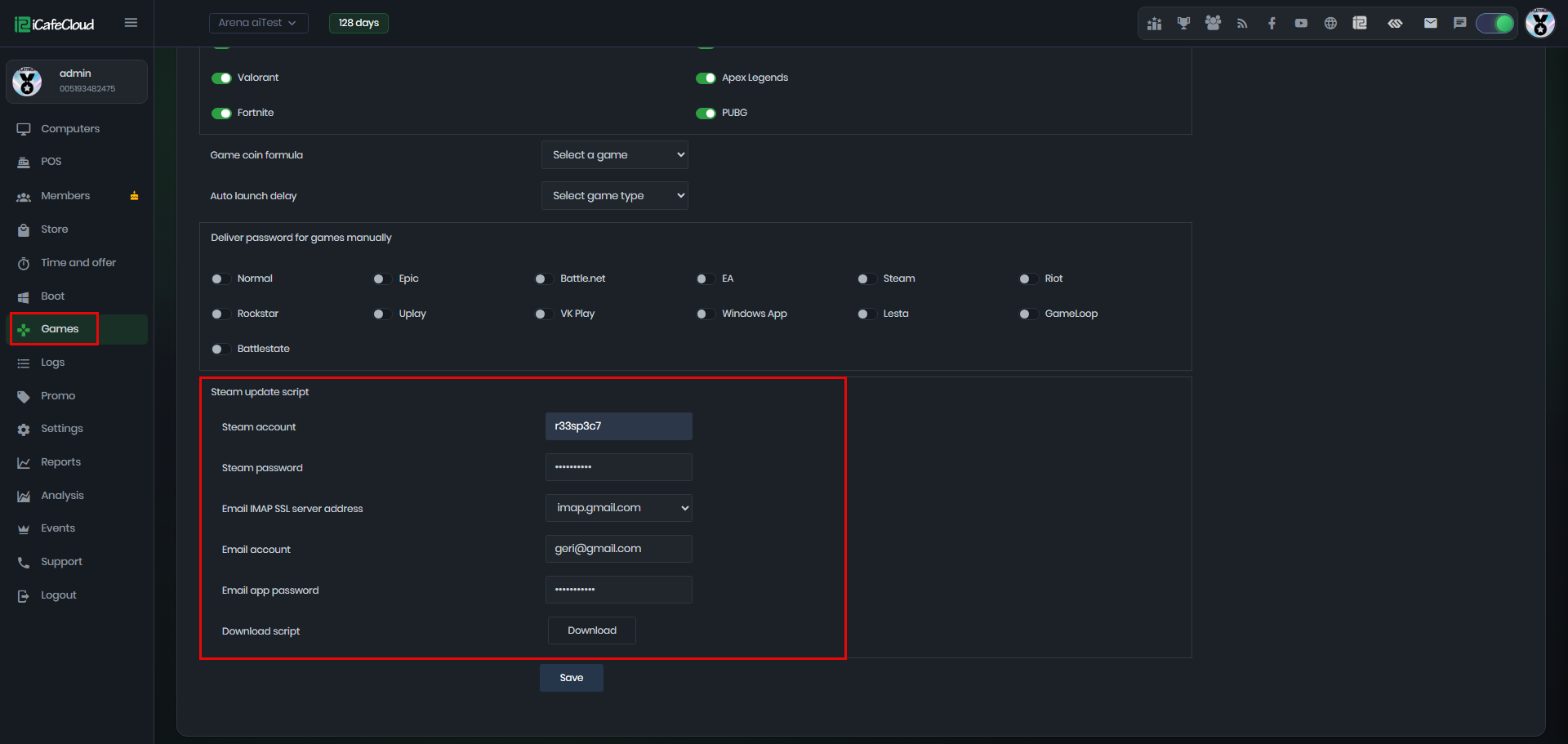Enable the VK Play manual password toggle

[544, 314]
